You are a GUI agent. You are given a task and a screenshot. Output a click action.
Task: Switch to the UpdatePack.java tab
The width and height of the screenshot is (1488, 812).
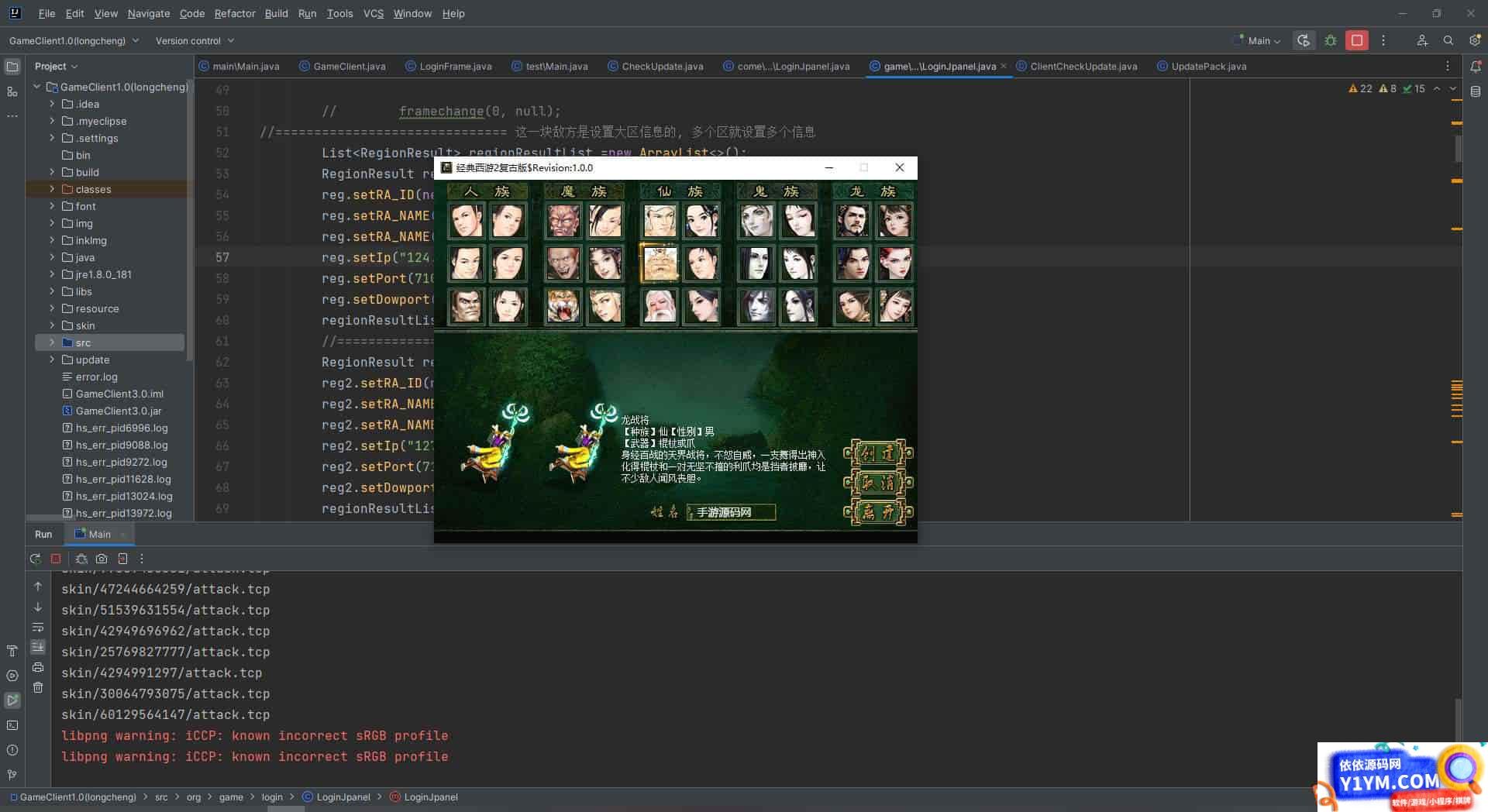[x=1202, y=67]
